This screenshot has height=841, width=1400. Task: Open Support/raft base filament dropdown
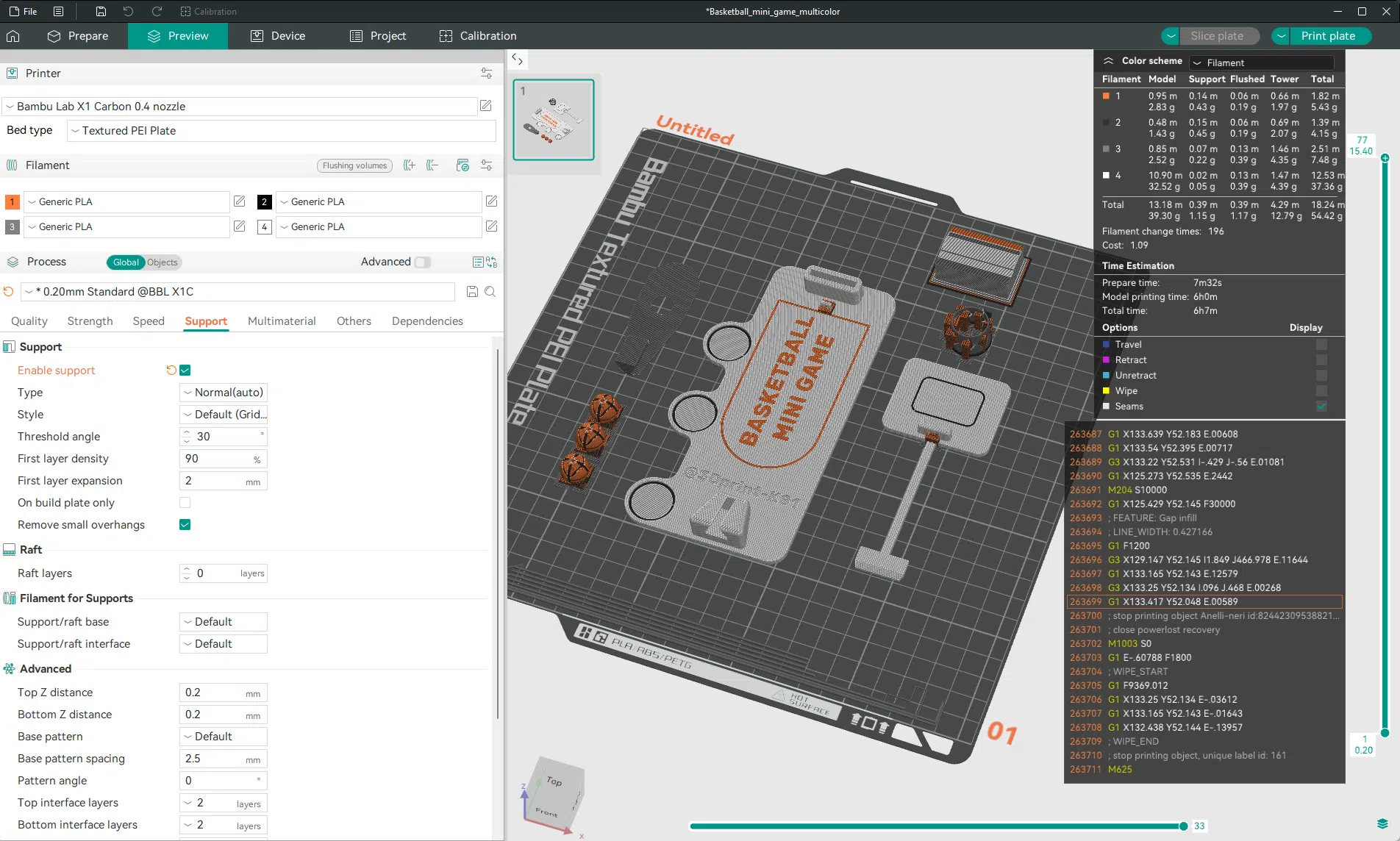[x=224, y=622]
